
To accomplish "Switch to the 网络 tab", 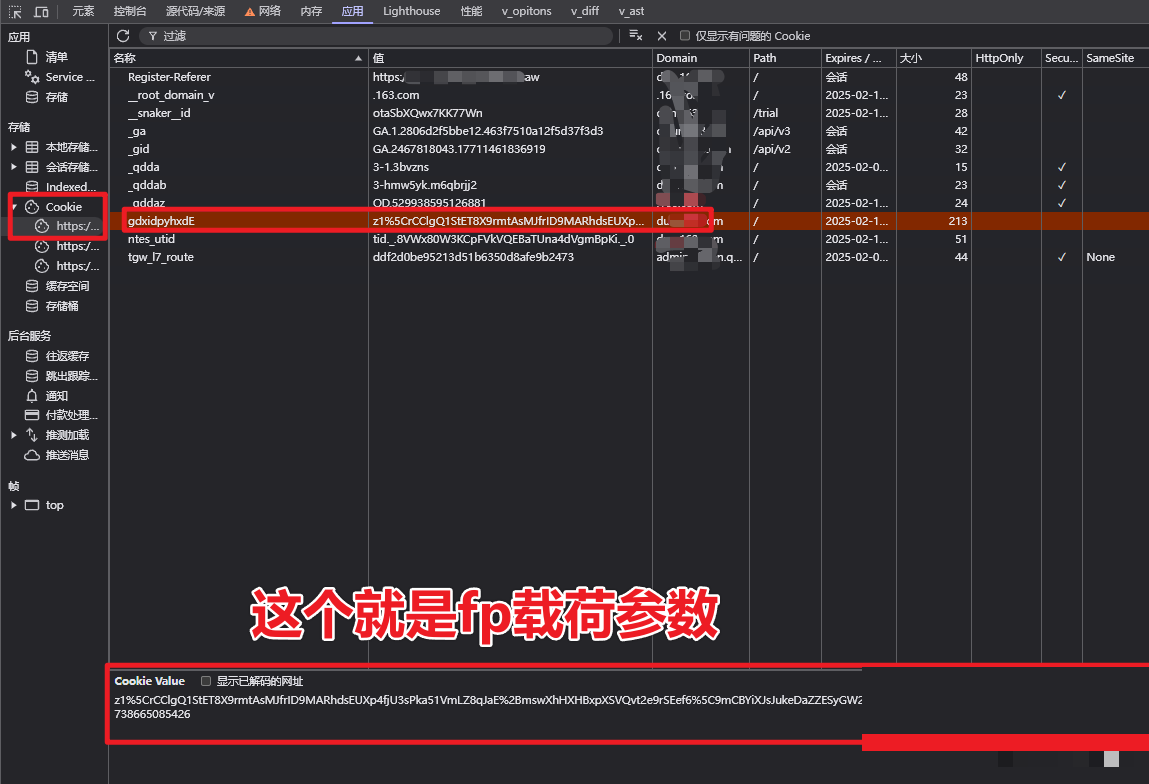I will point(262,12).
